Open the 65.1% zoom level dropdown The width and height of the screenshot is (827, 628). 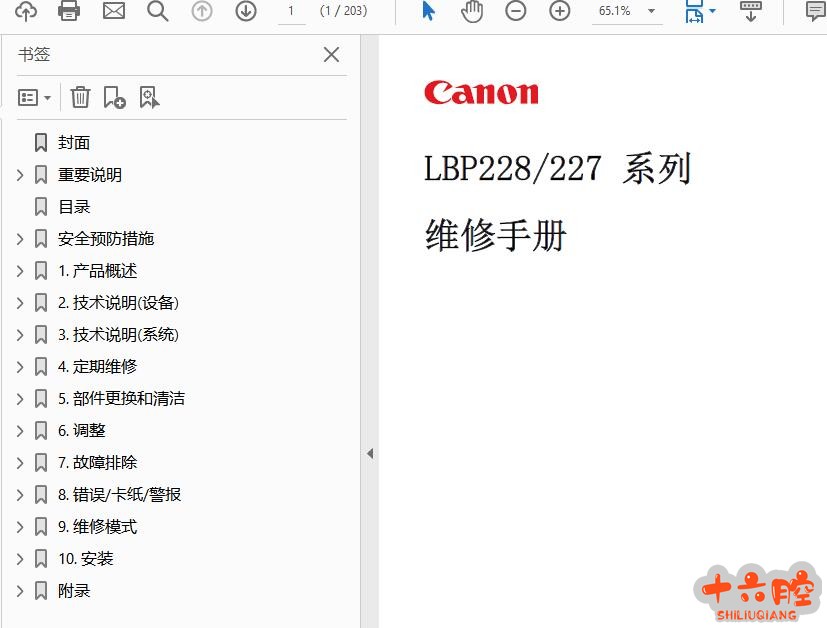(652, 11)
